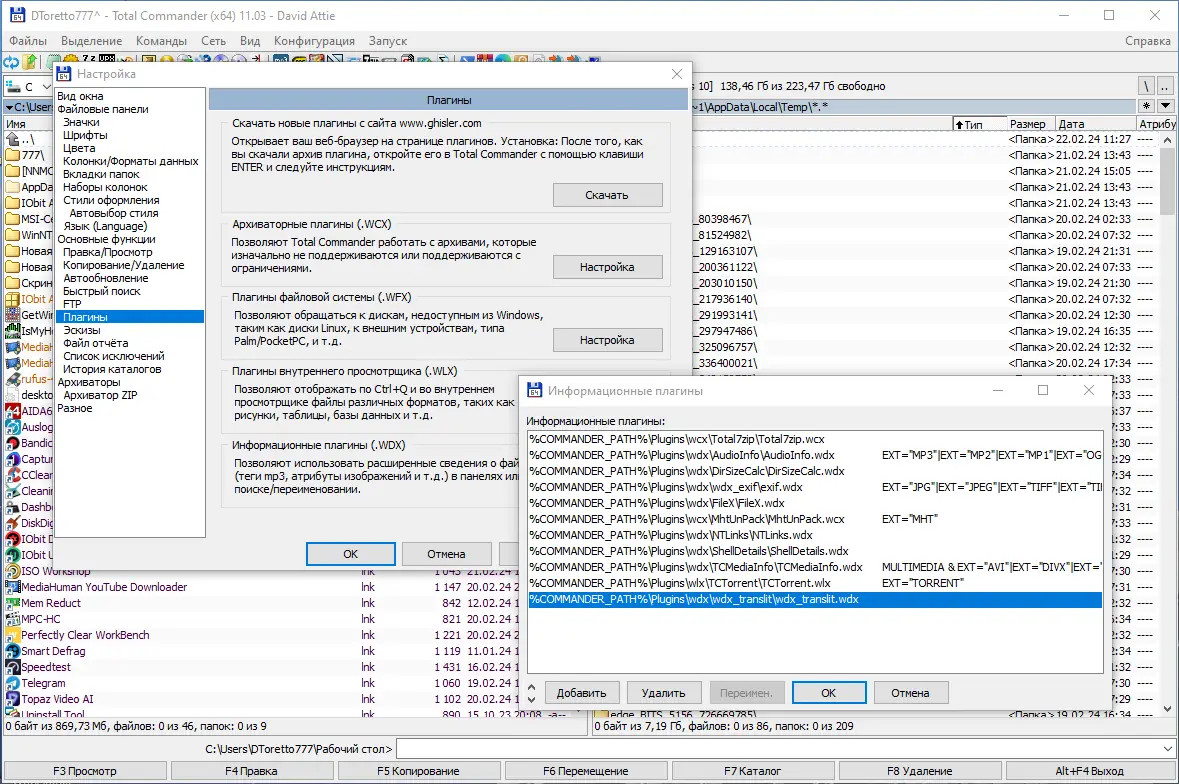Open the Запуск menu

[388, 41]
